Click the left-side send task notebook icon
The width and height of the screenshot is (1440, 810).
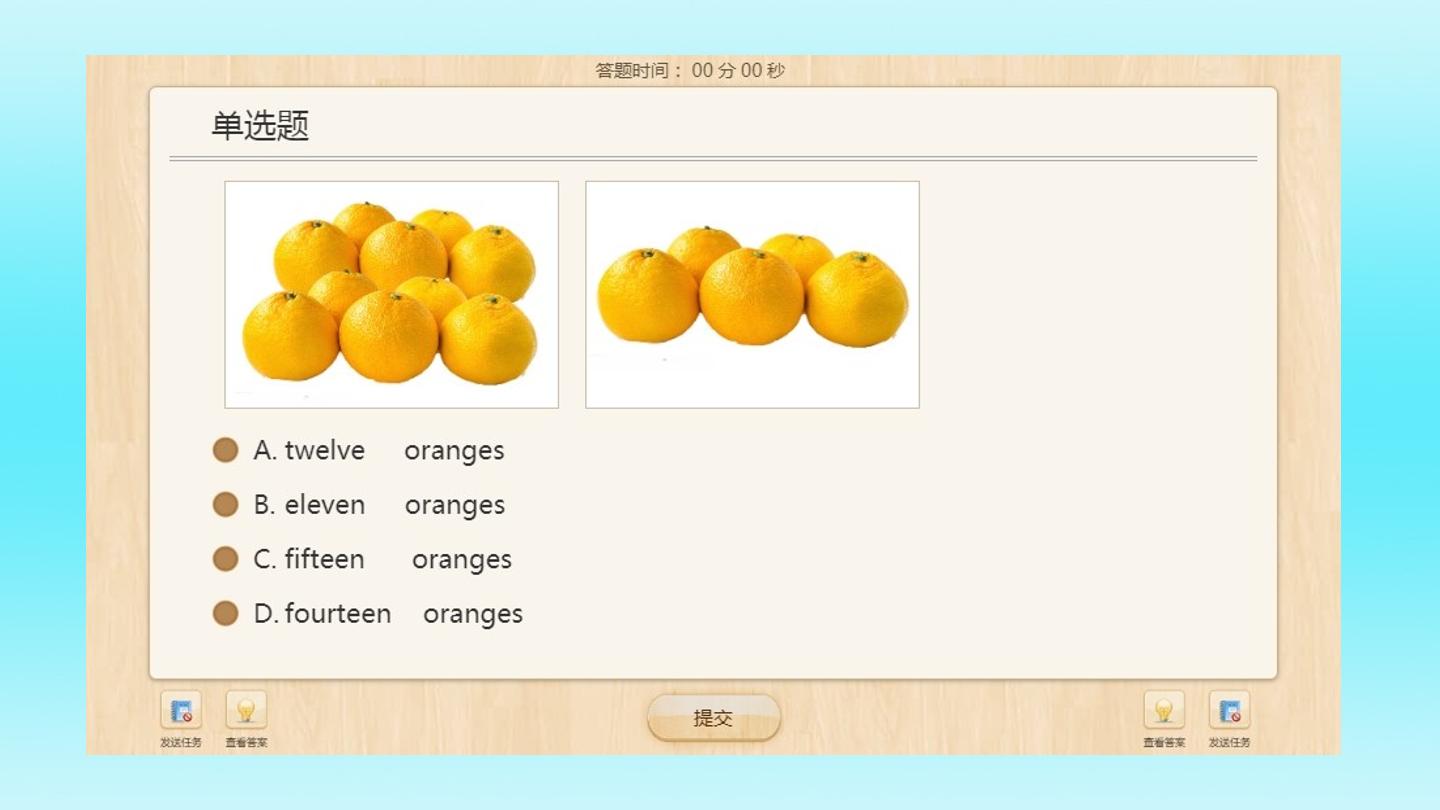point(181,710)
